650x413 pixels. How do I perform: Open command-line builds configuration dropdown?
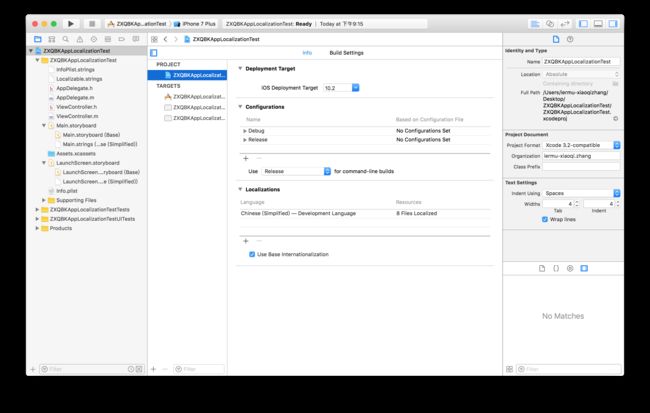click(296, 171)
